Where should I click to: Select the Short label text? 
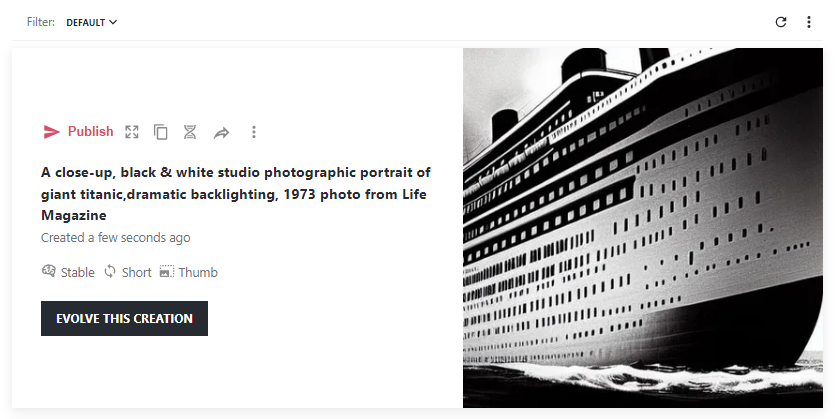pos(137,272)
